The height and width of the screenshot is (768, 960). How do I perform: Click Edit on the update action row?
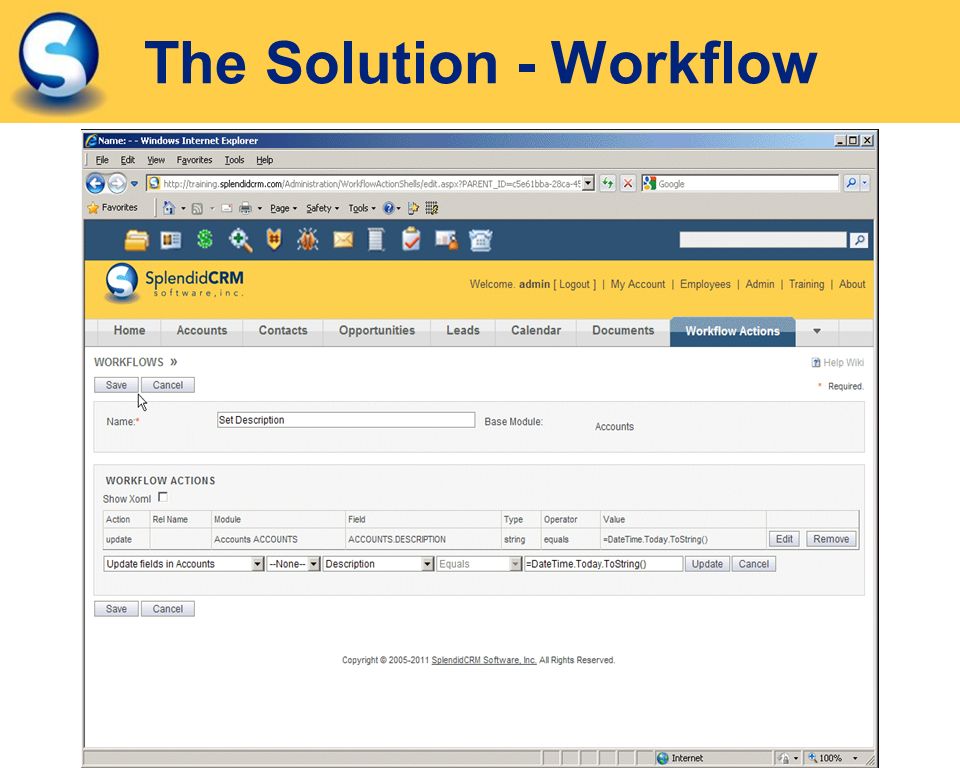tap(784, 539)
